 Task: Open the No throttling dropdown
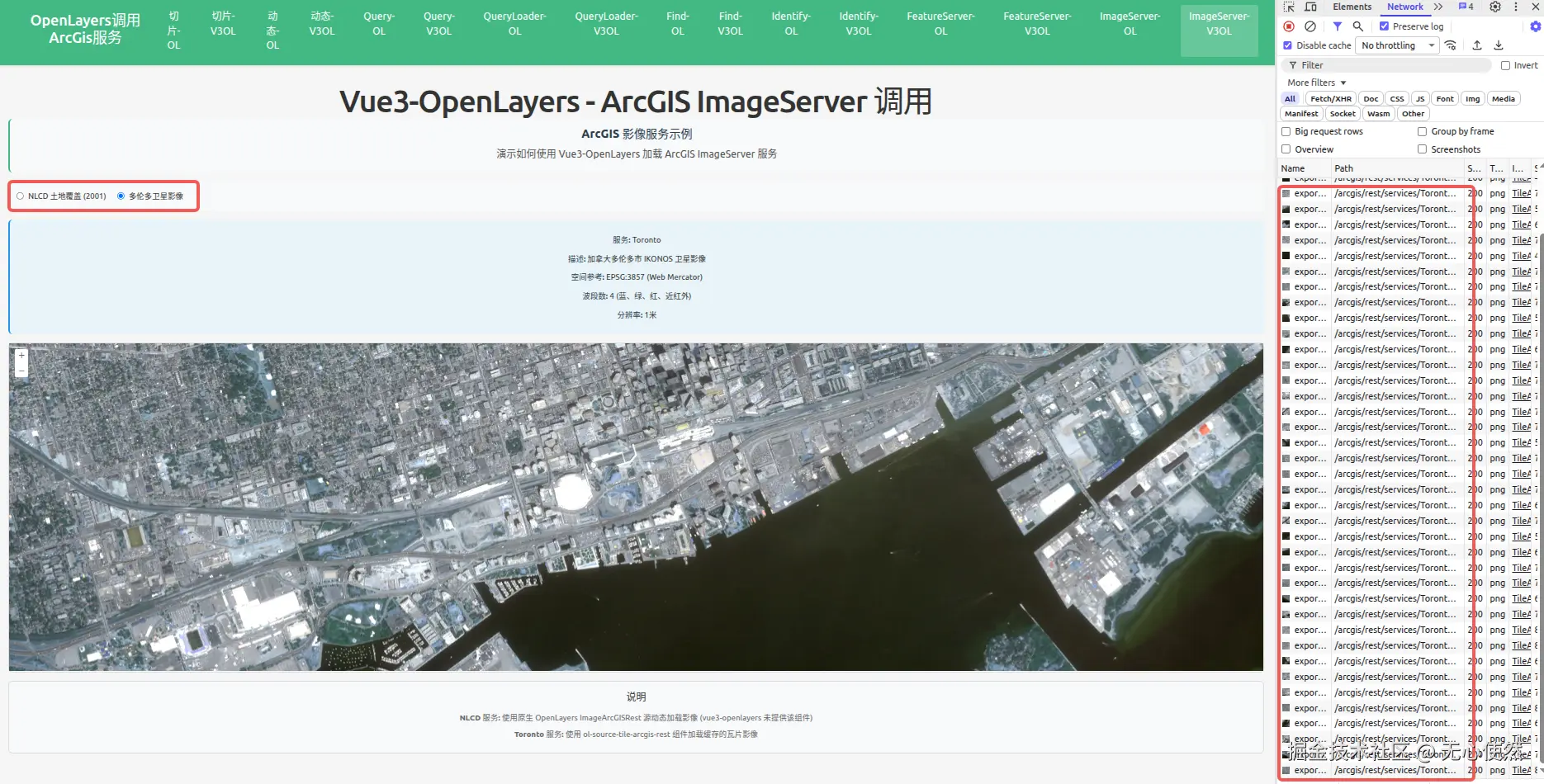(x=1398, y=45)
